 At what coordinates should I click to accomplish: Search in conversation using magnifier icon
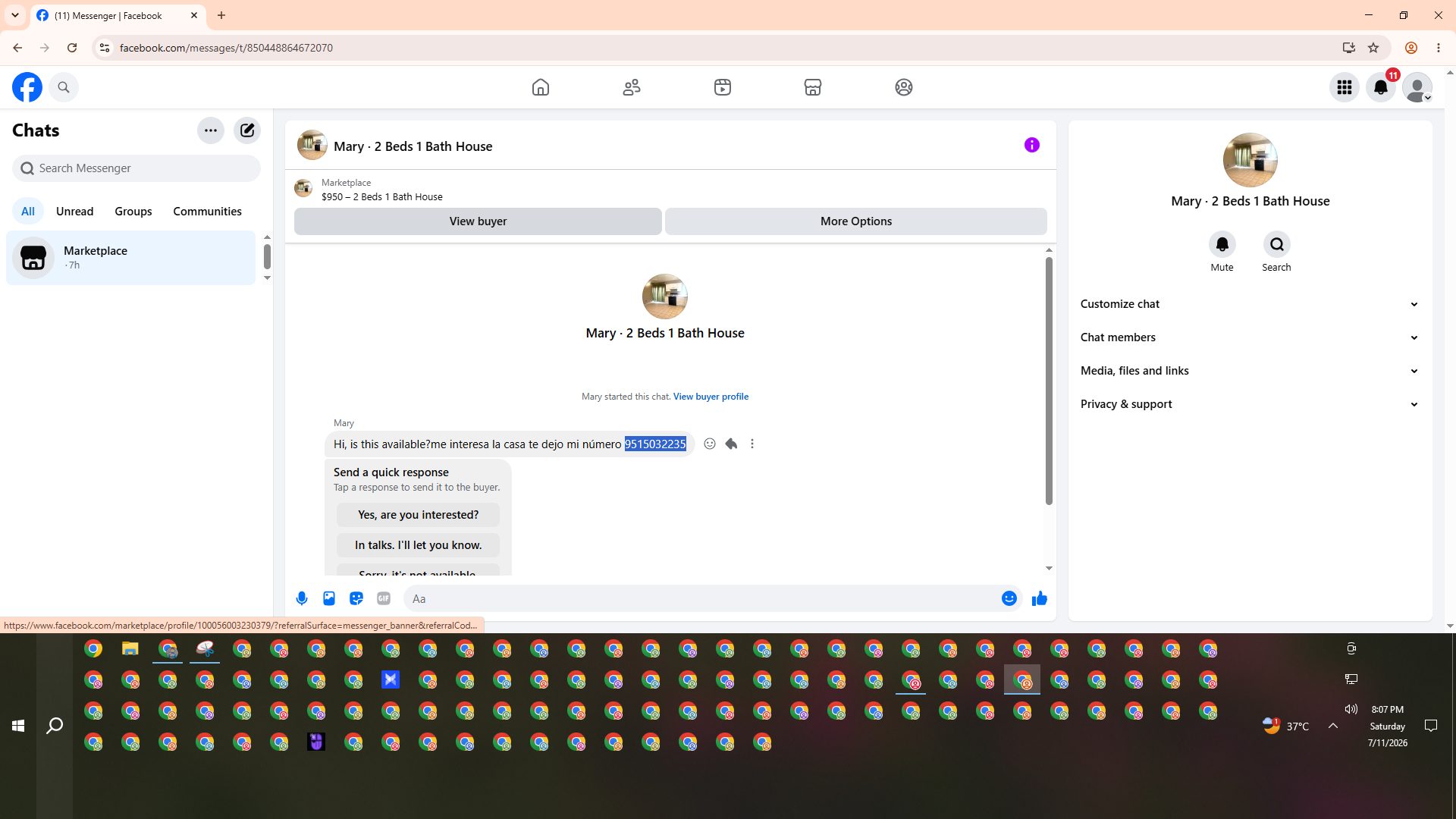(x=1277, y=244)
